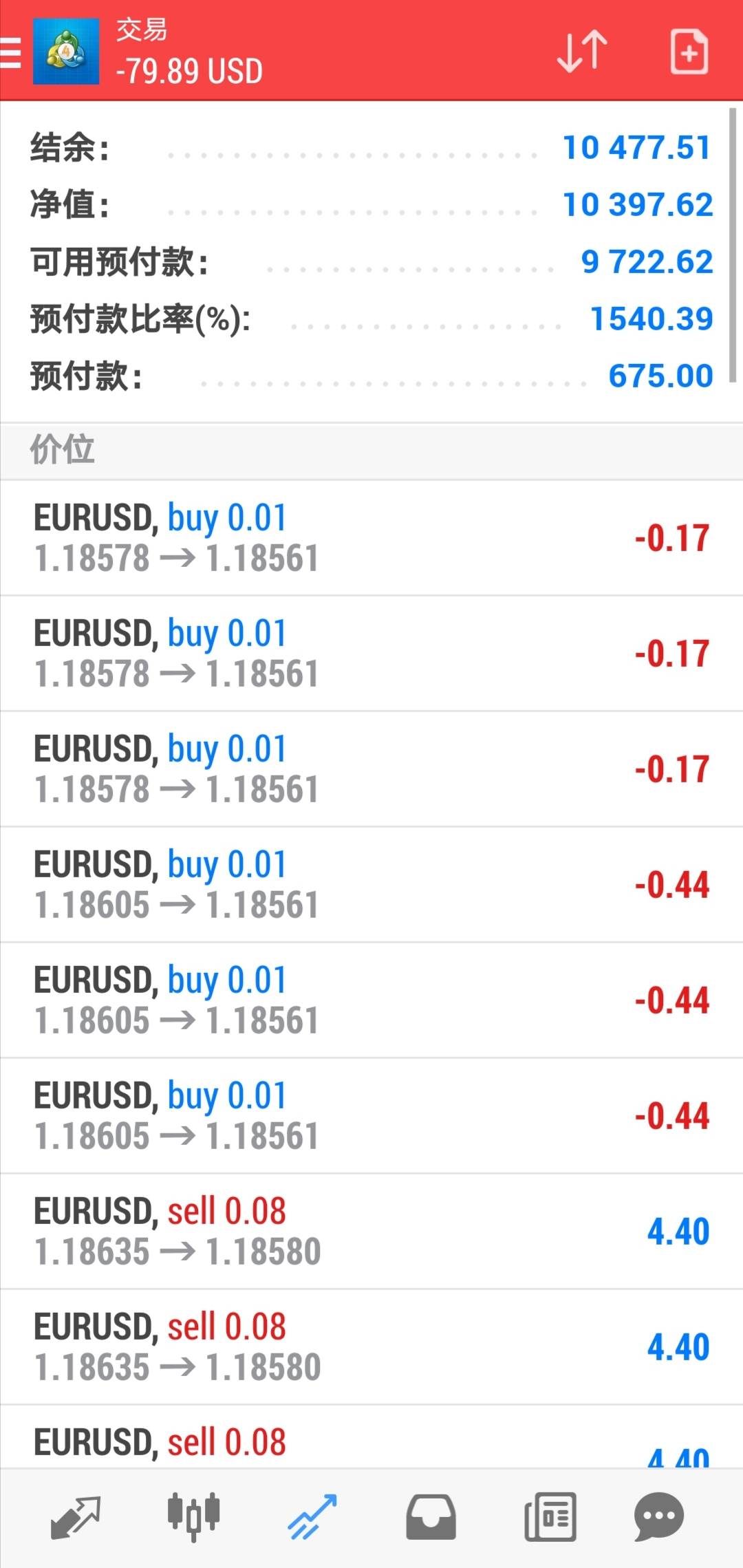Viewport: 743px width, 1568px height.
Task: Create a new order with plus icon
Action: (x=689, y=52)
